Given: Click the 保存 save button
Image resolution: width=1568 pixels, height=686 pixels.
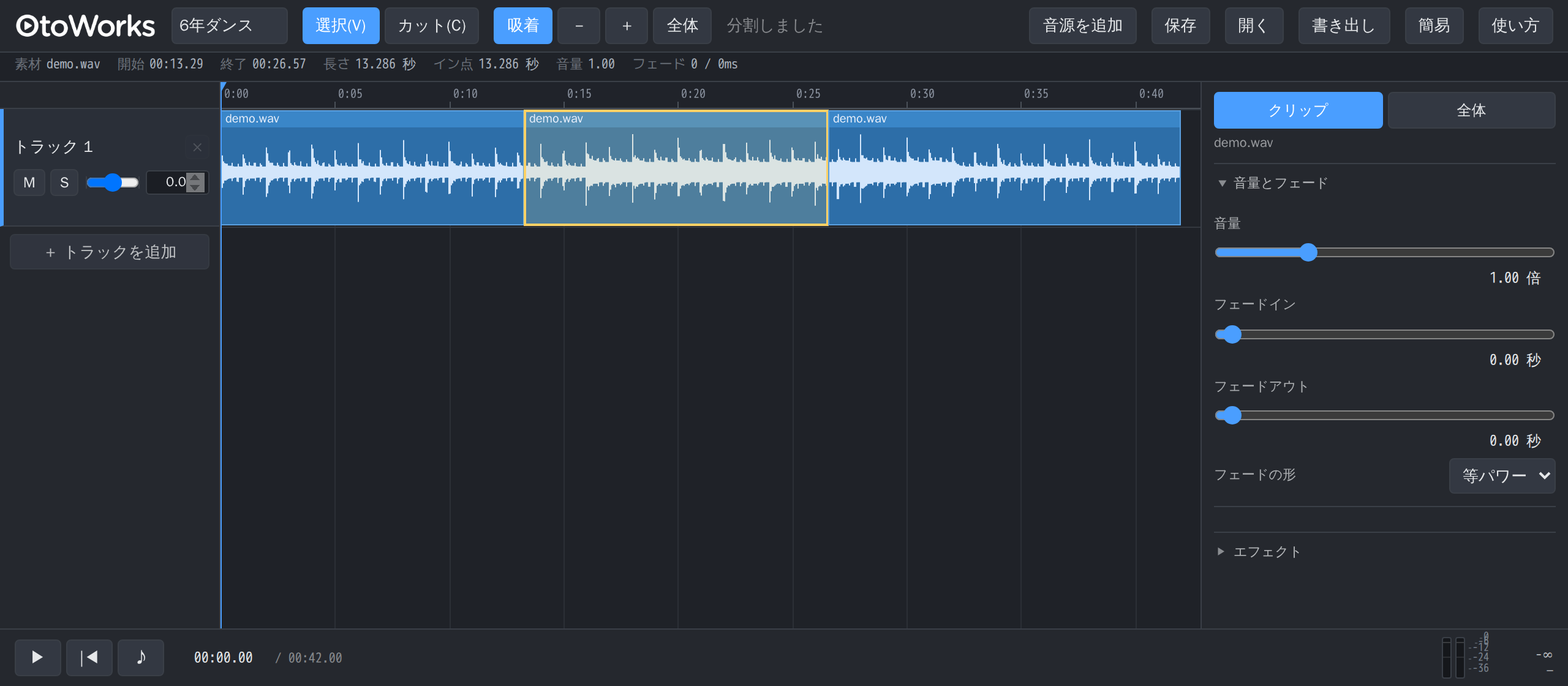Looking at the screenshot, I should click(1180, 26).
